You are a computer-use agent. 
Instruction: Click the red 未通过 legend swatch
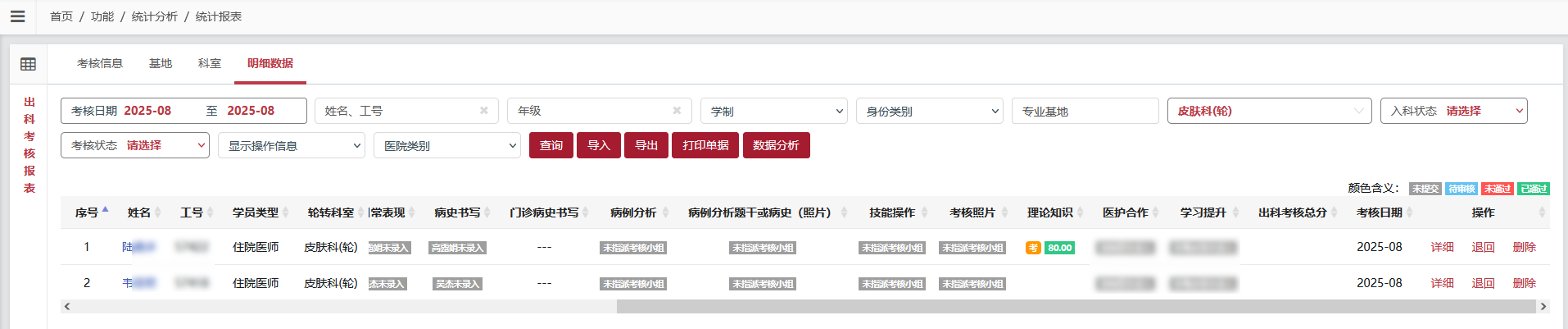coord(1498,189)
